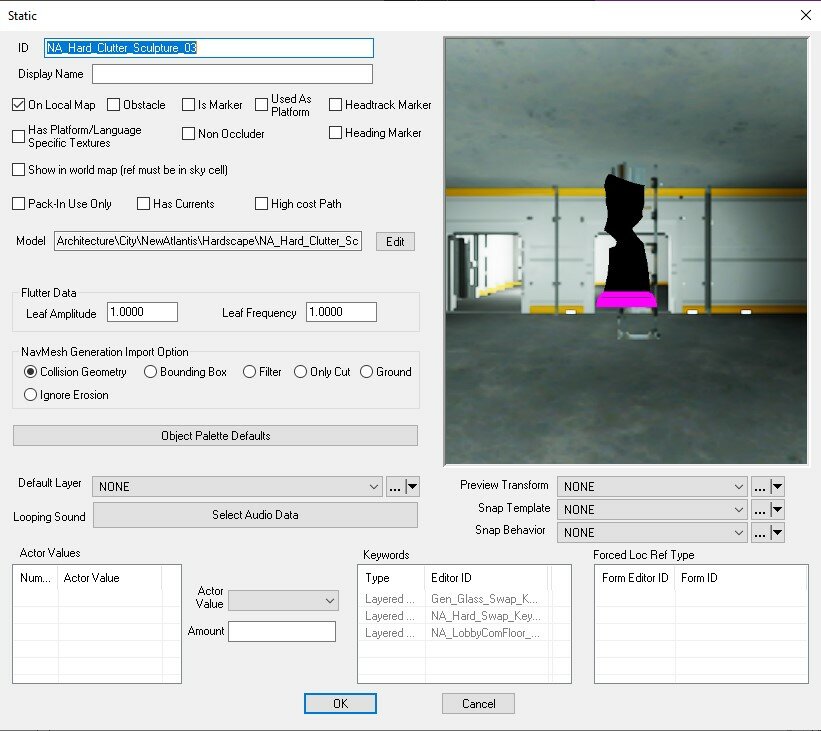Screen dimensions: 821x731
Task: Click Form Editor ID column header
Action: [635, 578]
